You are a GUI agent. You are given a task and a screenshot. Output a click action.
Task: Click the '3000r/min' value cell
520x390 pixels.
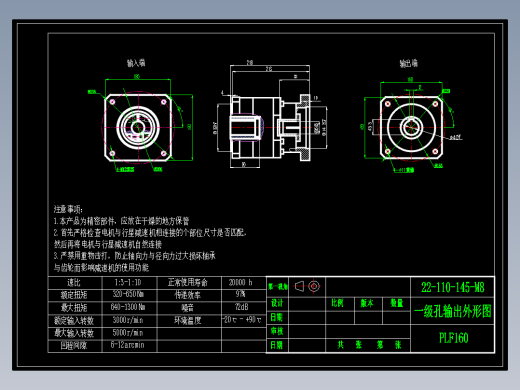[x=129, y=321]
